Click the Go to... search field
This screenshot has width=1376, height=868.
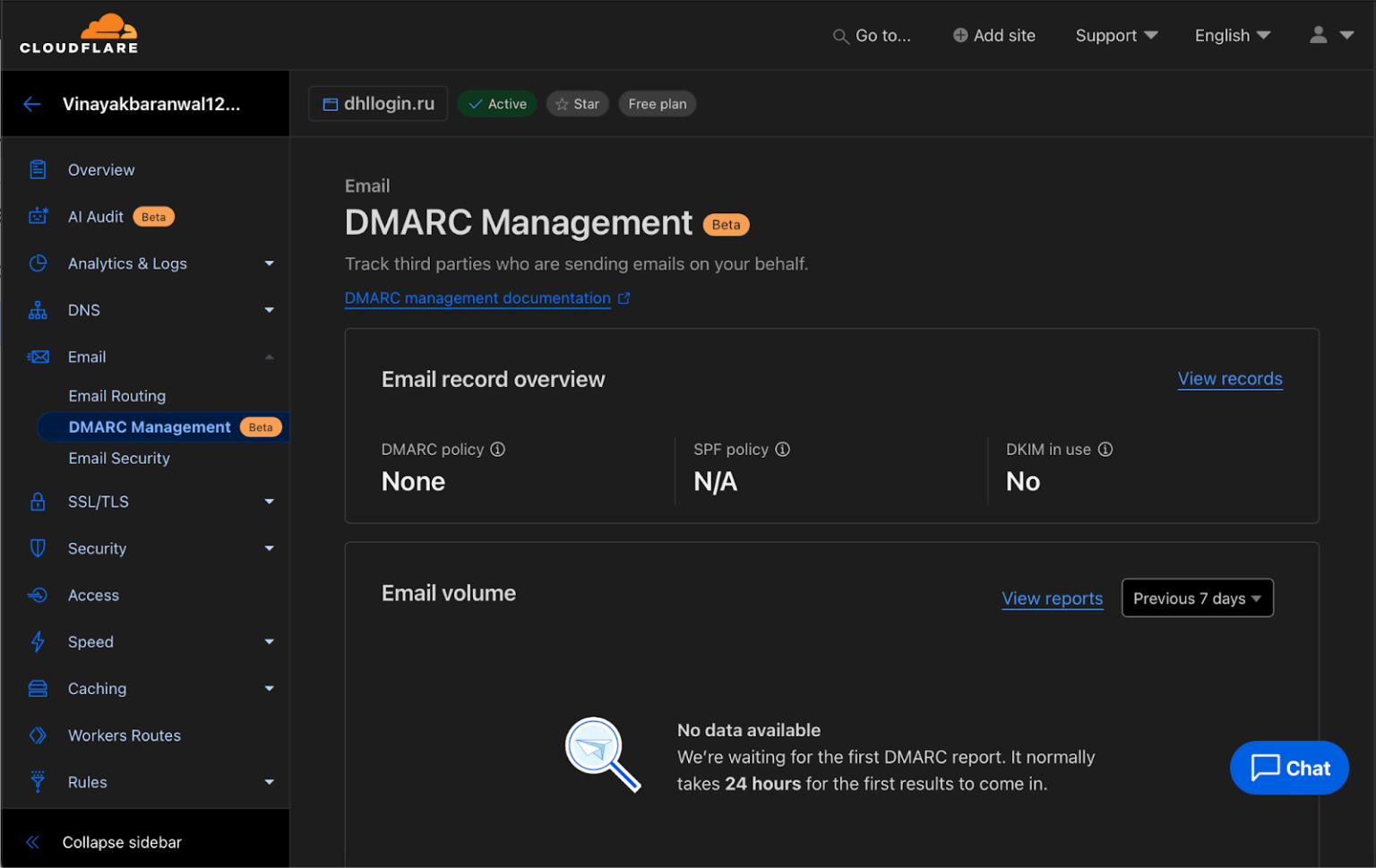click(x=872, y=35)
